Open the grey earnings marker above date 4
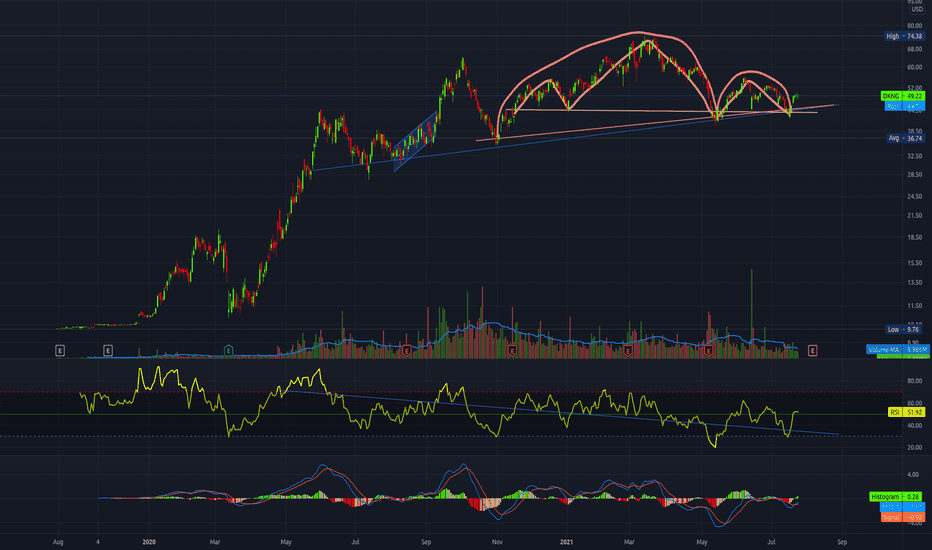The width and height of the screenshot is (932, 550). 108,351
